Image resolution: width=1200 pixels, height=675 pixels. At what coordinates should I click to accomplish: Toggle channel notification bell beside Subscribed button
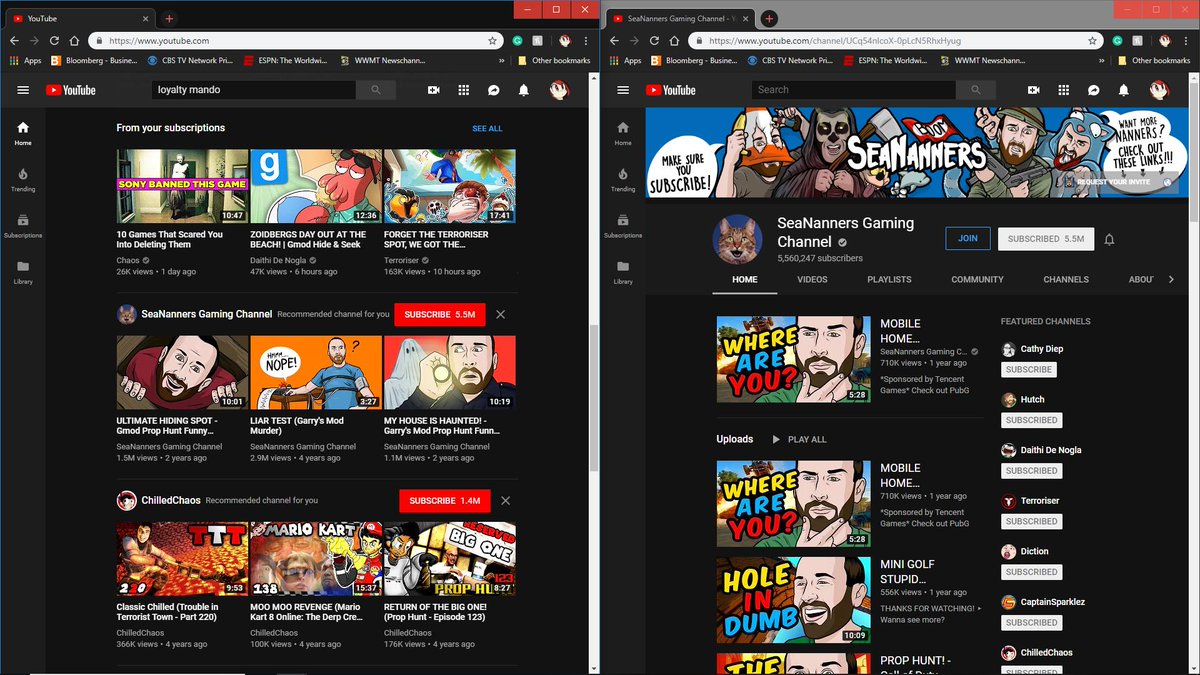pos(1109,239)
